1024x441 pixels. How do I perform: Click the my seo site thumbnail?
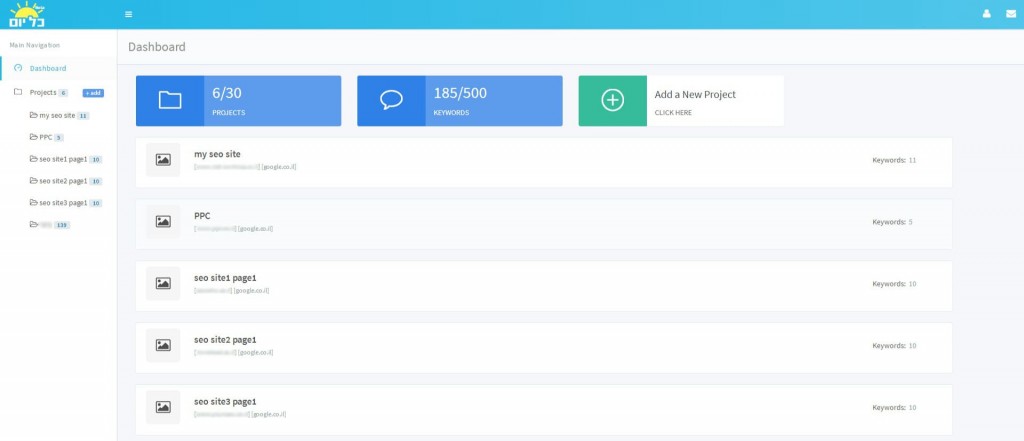(163, 160)
